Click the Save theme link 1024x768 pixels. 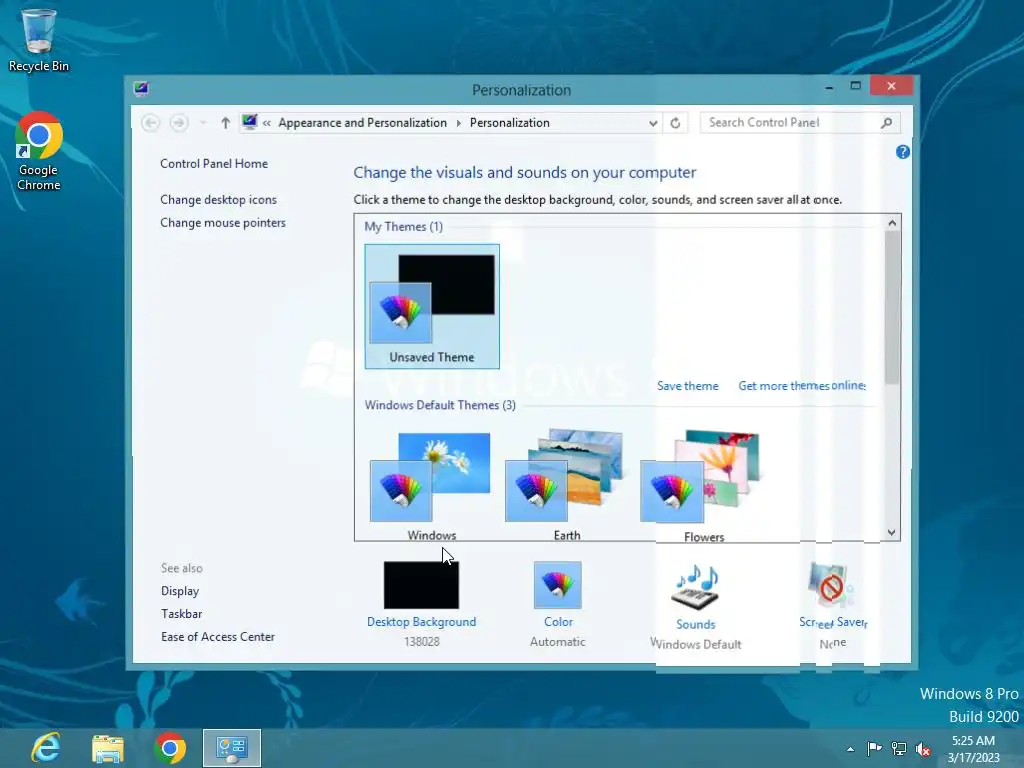687,386
